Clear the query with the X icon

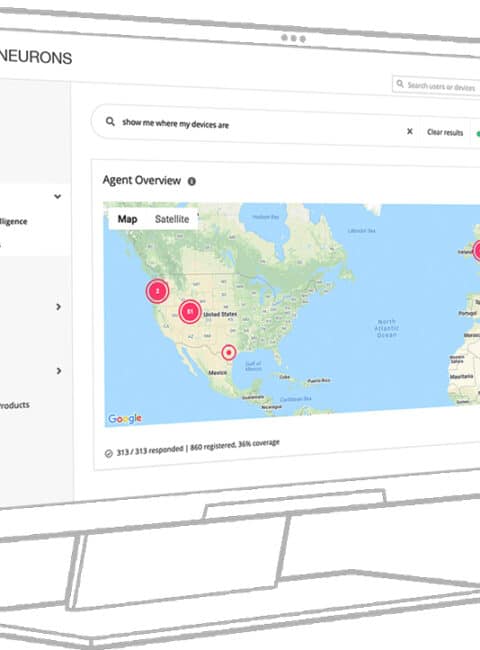click(x=410, y=131)
